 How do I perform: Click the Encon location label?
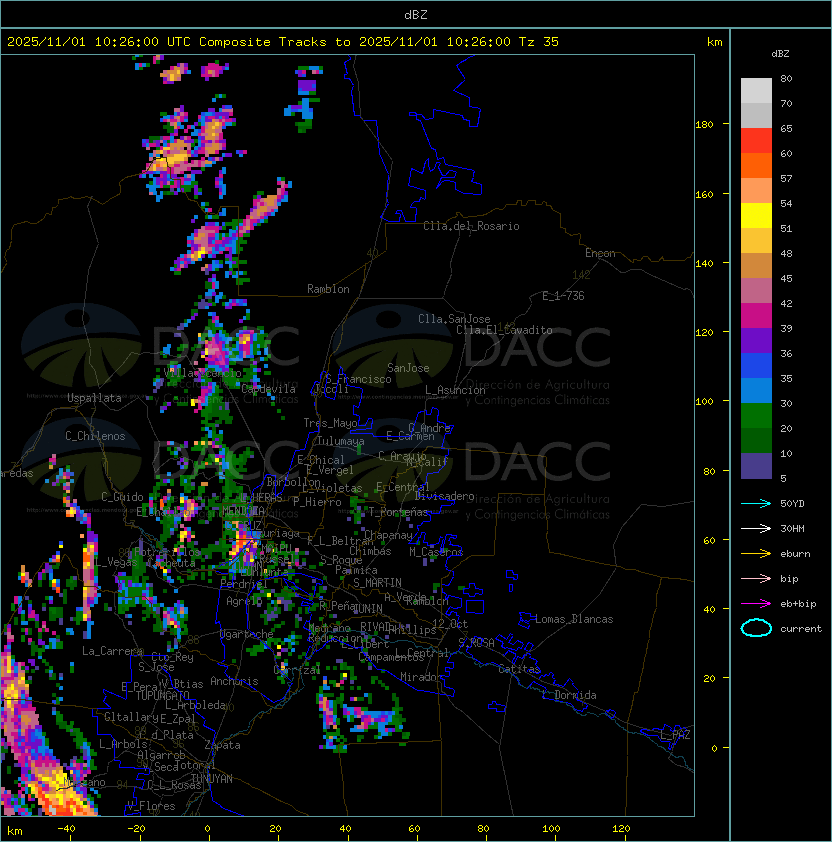[x=600, y=253]
